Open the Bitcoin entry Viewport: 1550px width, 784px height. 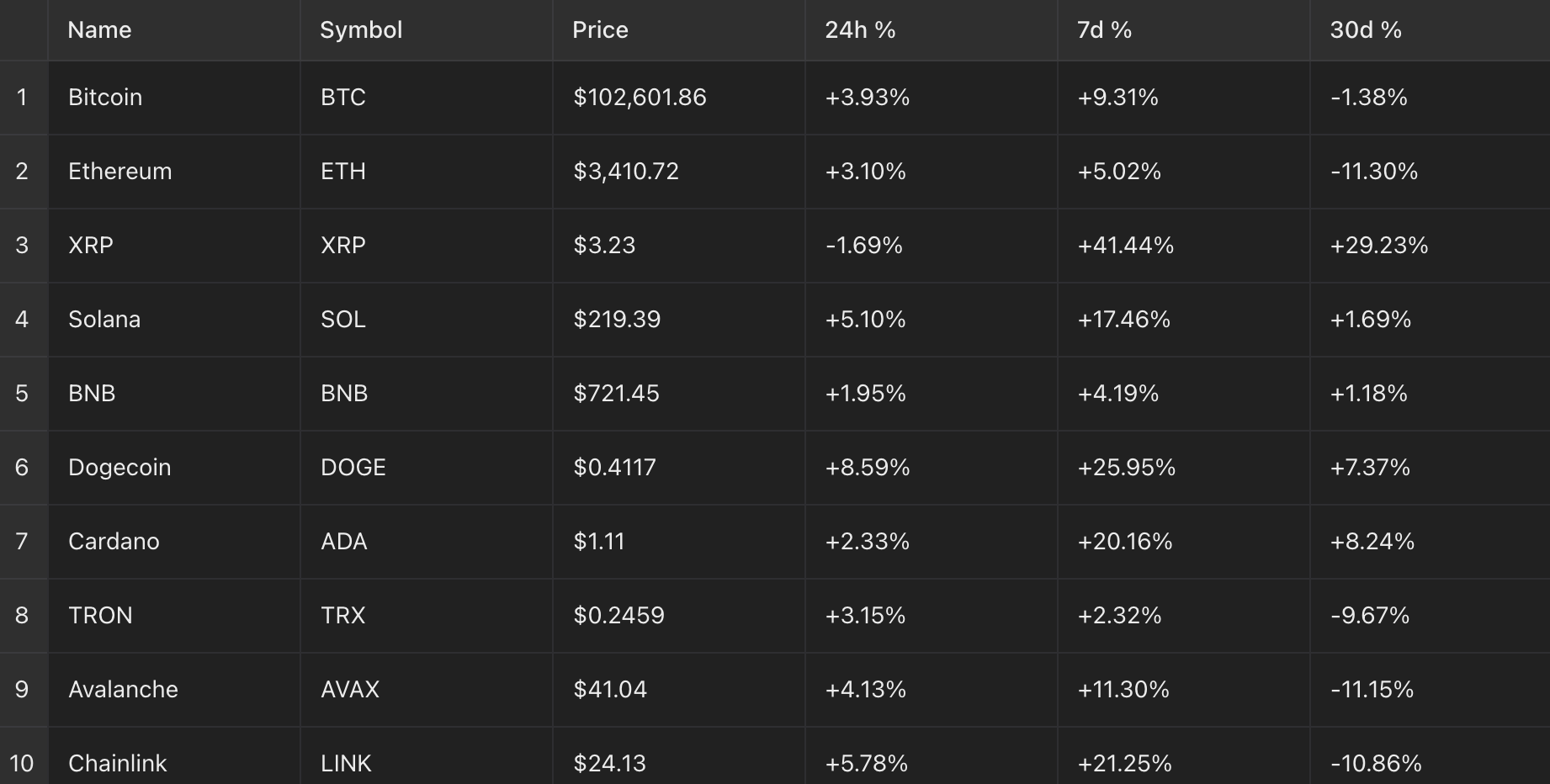pyautogui.click(x=105, y=97)
